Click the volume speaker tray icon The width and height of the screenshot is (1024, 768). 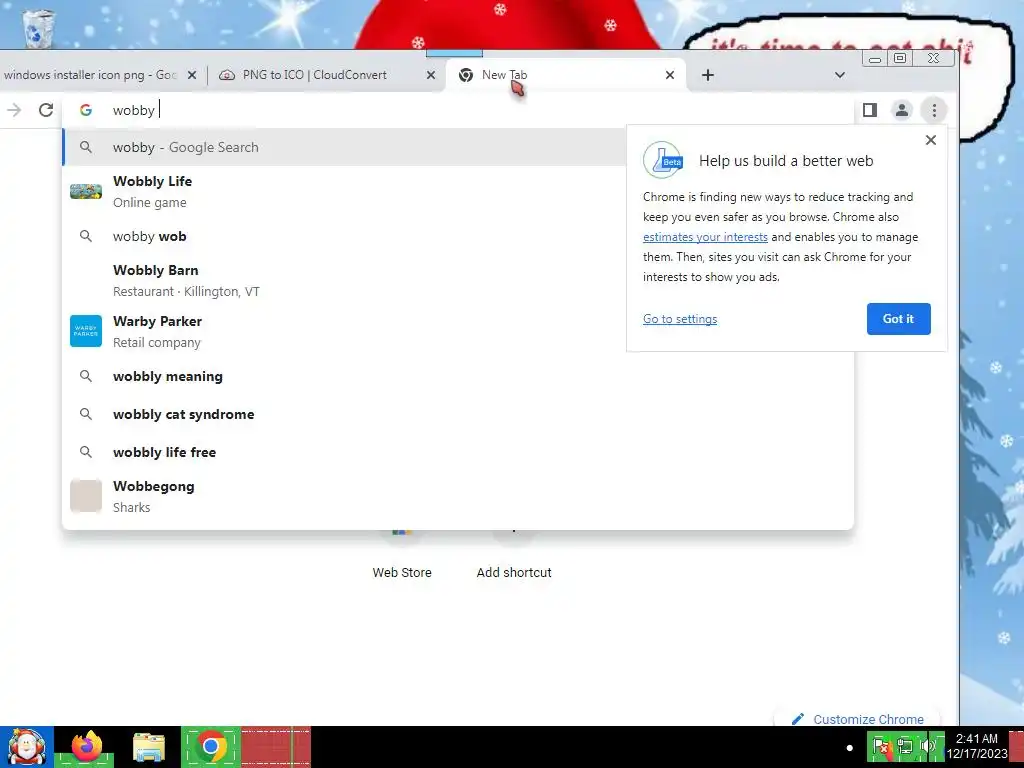point(928,746)
